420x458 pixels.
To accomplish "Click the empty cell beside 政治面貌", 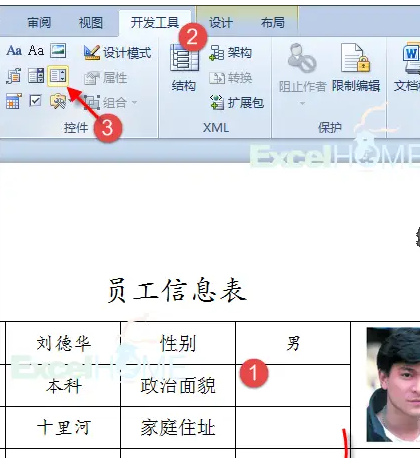I will pos(293,385).
